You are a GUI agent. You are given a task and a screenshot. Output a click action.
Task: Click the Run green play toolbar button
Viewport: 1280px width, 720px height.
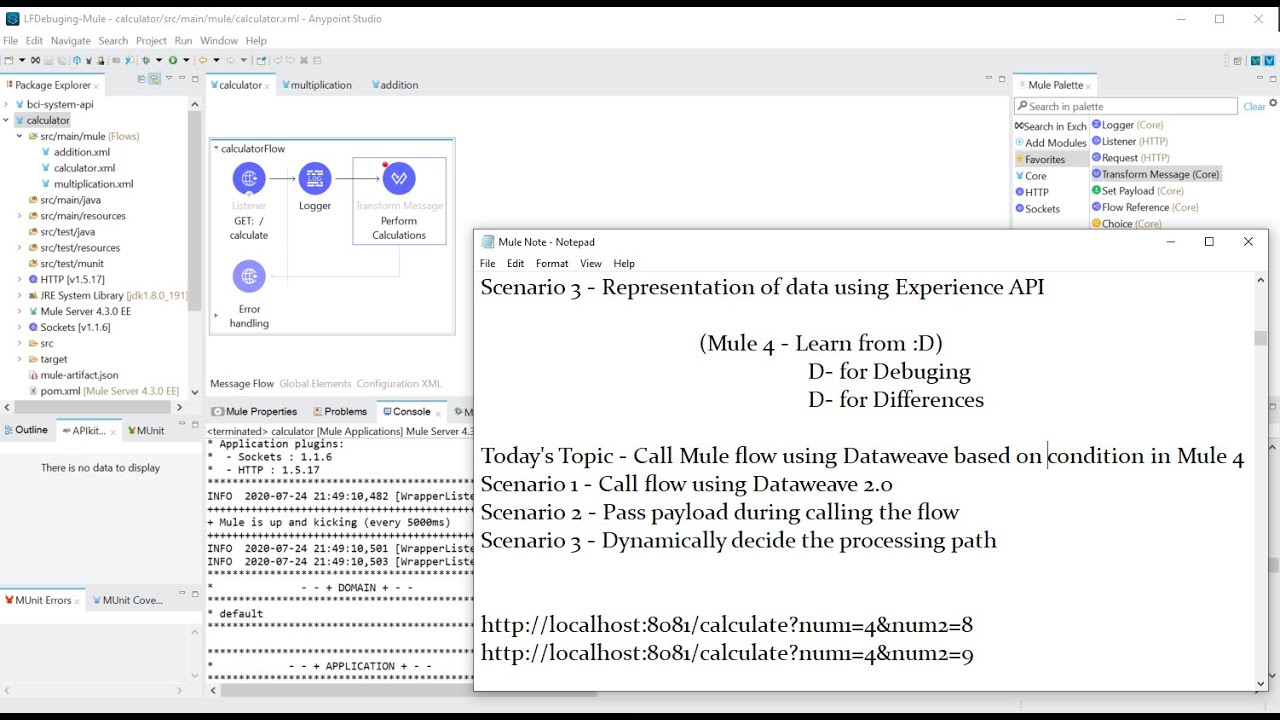point(172,60)
